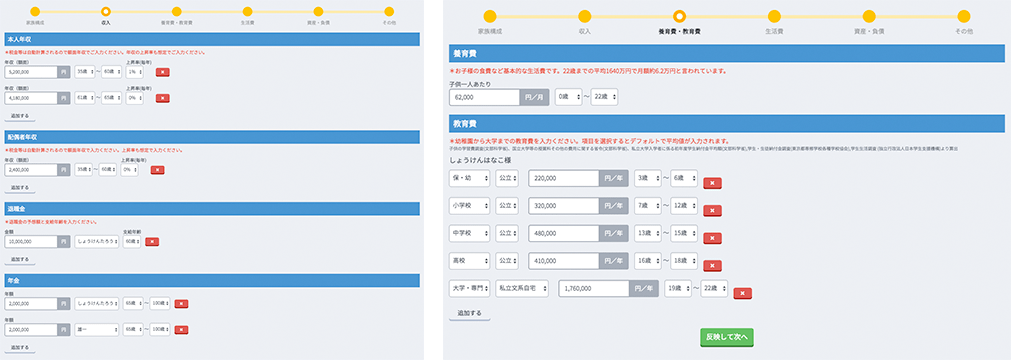The image size is (1011, 360).
Task: Delete the 大学・専門 education row
Action: pos(743,294)
